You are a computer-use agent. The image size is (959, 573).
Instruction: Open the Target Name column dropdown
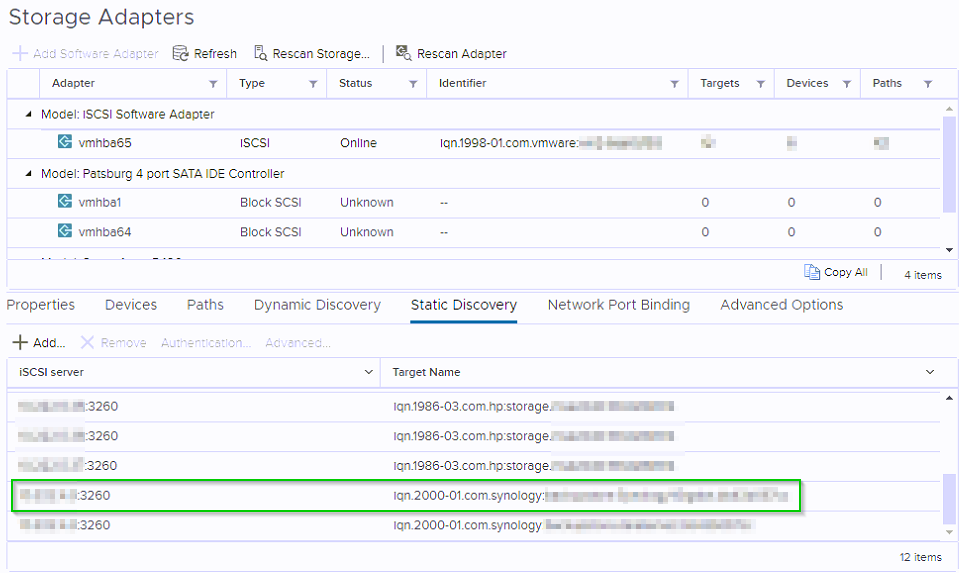click(930, 372)
